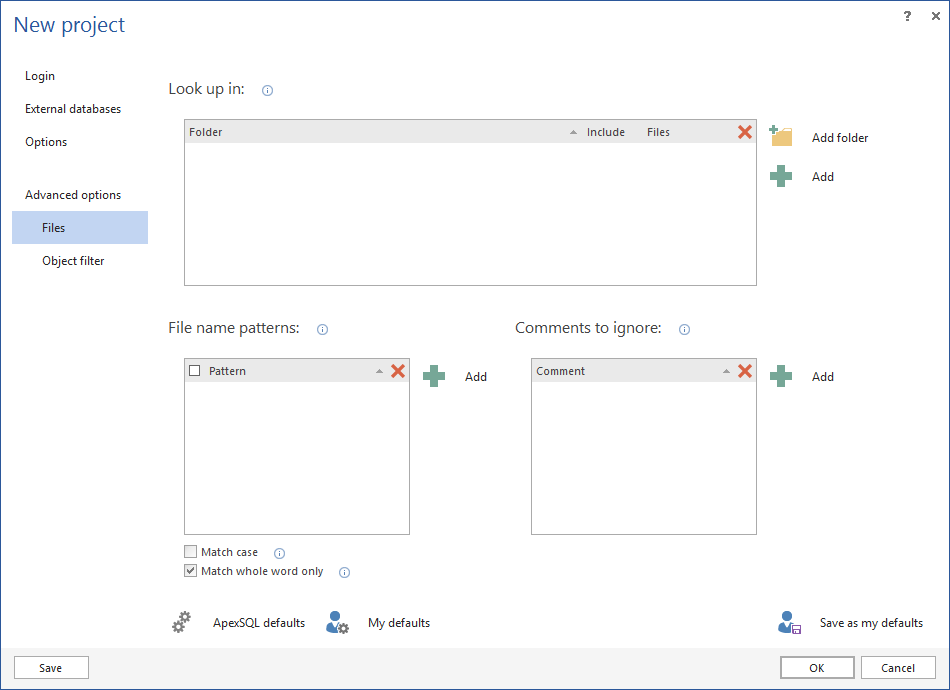The height and width of the screenshot is (690, 950).
Task: Switch to External databases section
Action: pos(73,109)
